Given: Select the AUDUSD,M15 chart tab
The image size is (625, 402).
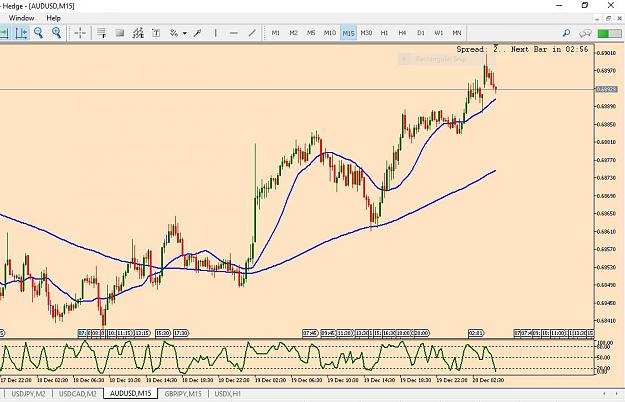Looking at the screenshot, I should point(130,394).
